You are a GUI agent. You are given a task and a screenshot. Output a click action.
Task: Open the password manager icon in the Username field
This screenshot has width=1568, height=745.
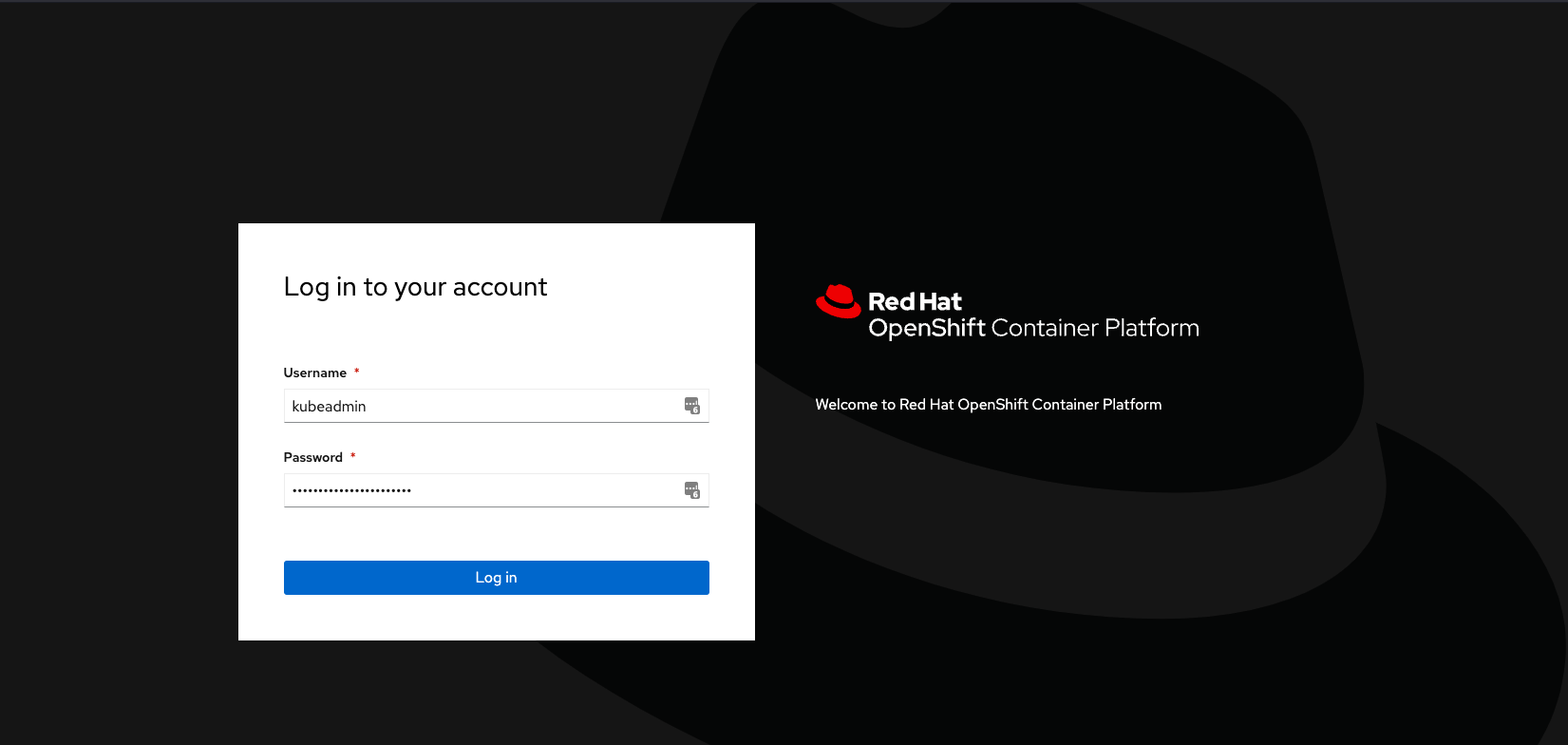pyautogui.click(x=692, y=406)
